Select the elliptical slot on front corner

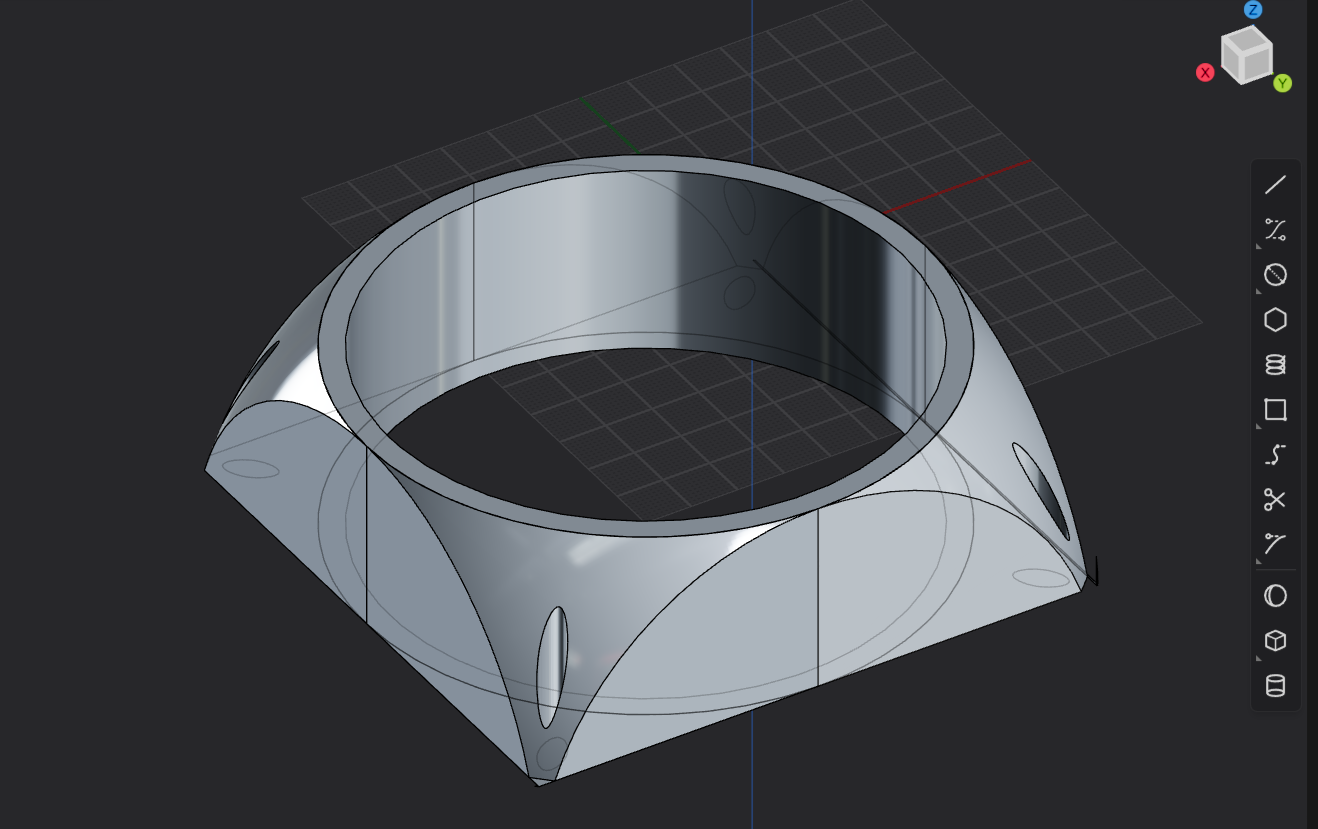[x=552, y=666]
